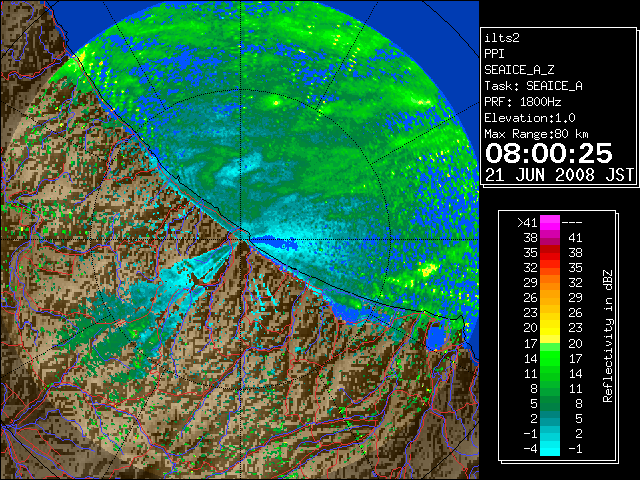Click the radar site at range rings' center
Screen dimensions: 640x480
click(x=241, y=239)
